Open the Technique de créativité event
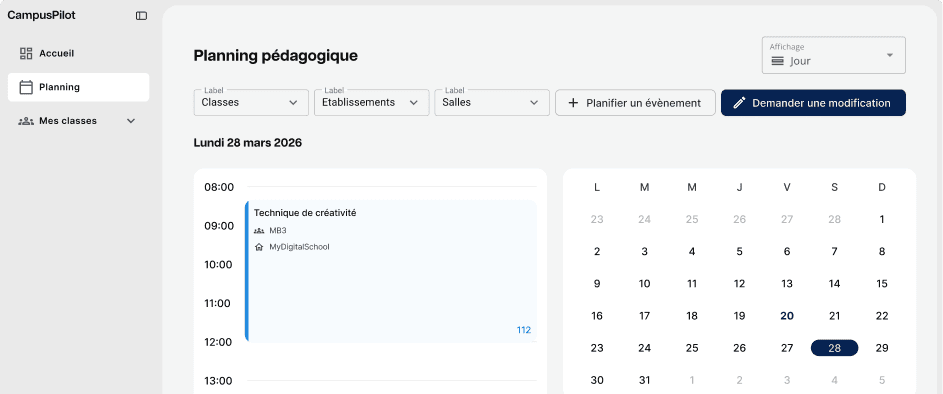The width and height of the screenshot is (943, 394). [391, 271]
